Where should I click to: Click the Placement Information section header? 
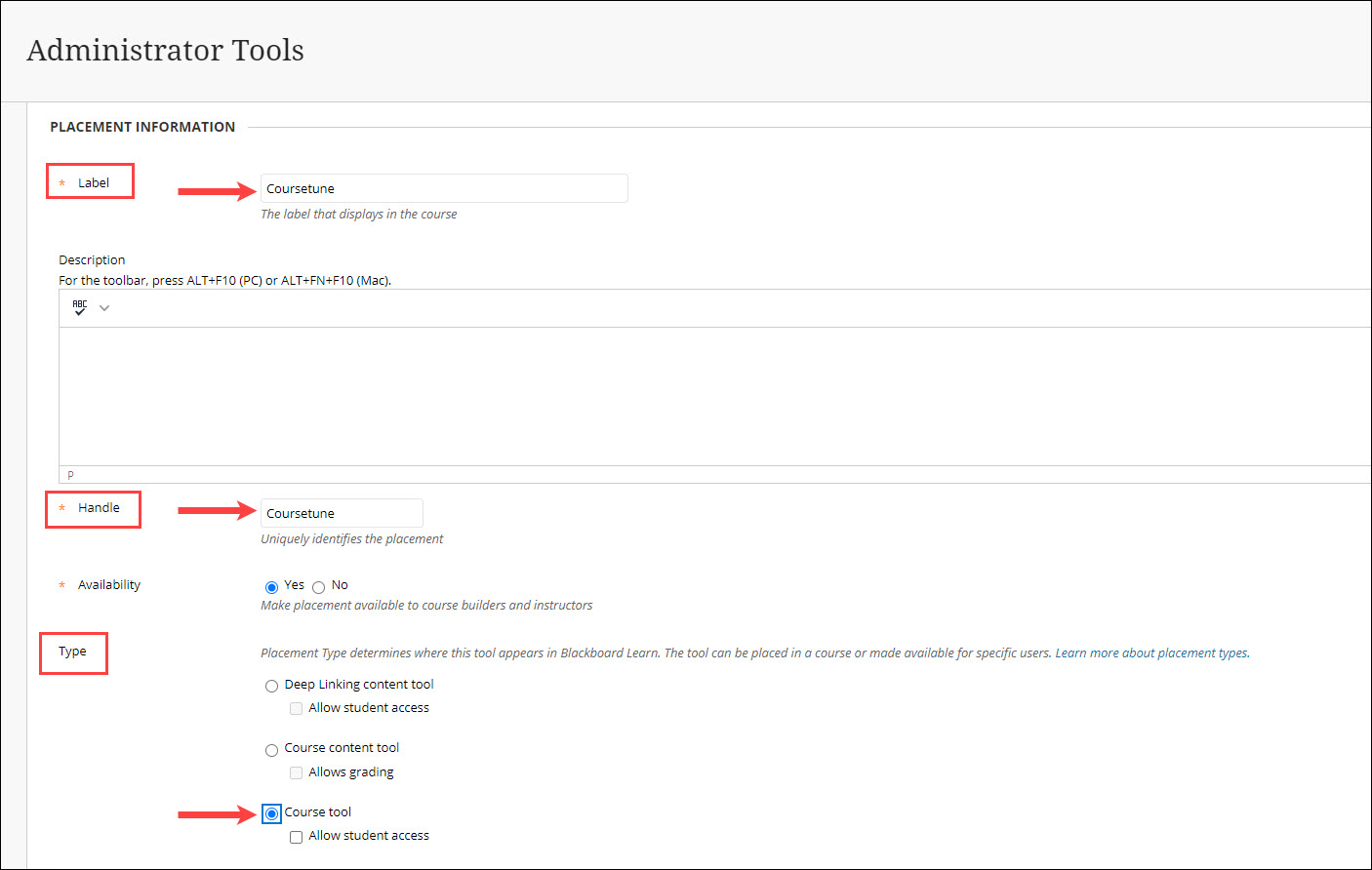coord(142,127)
